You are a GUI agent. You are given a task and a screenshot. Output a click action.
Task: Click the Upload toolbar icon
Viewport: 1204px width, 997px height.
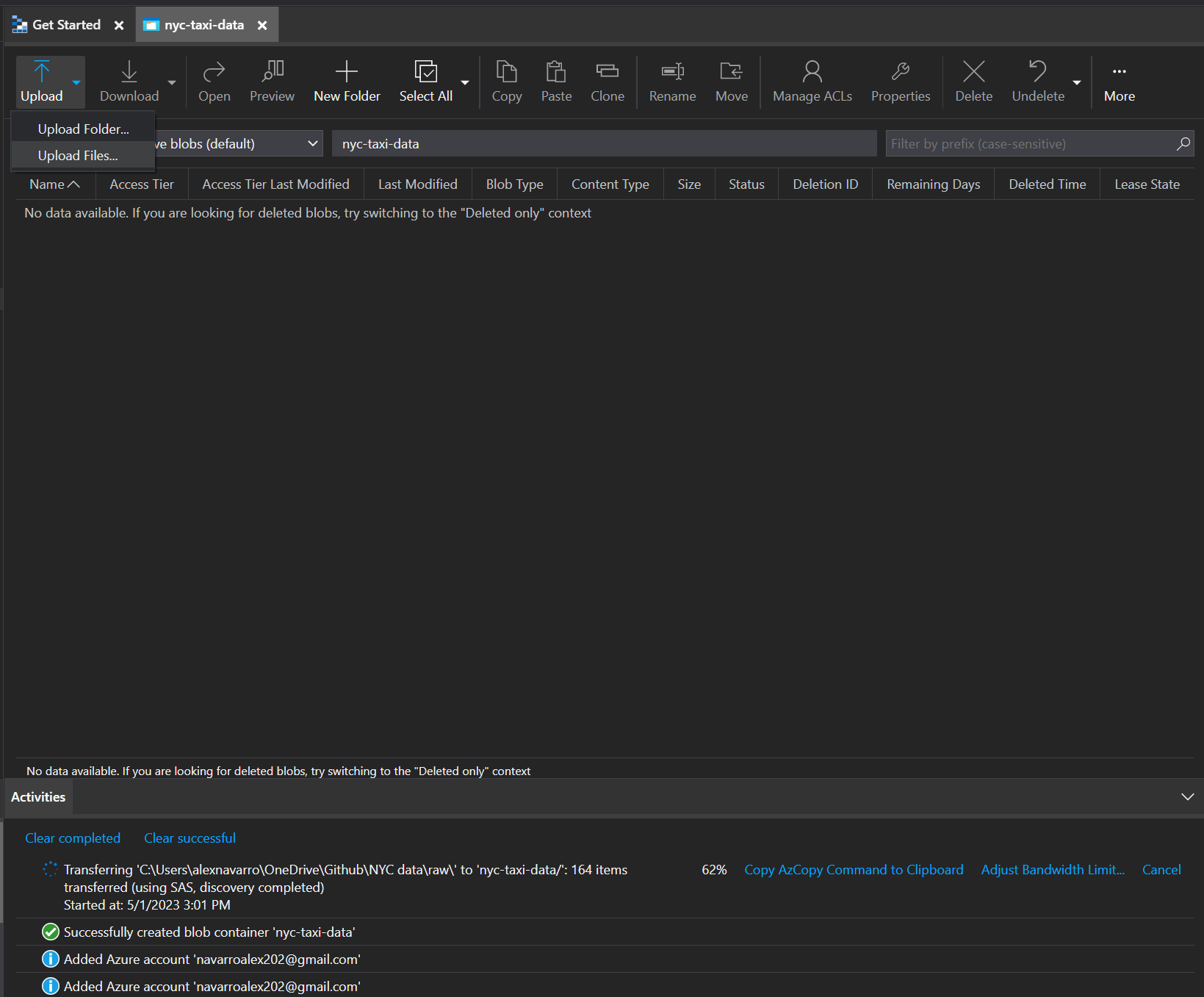point(42,72)
